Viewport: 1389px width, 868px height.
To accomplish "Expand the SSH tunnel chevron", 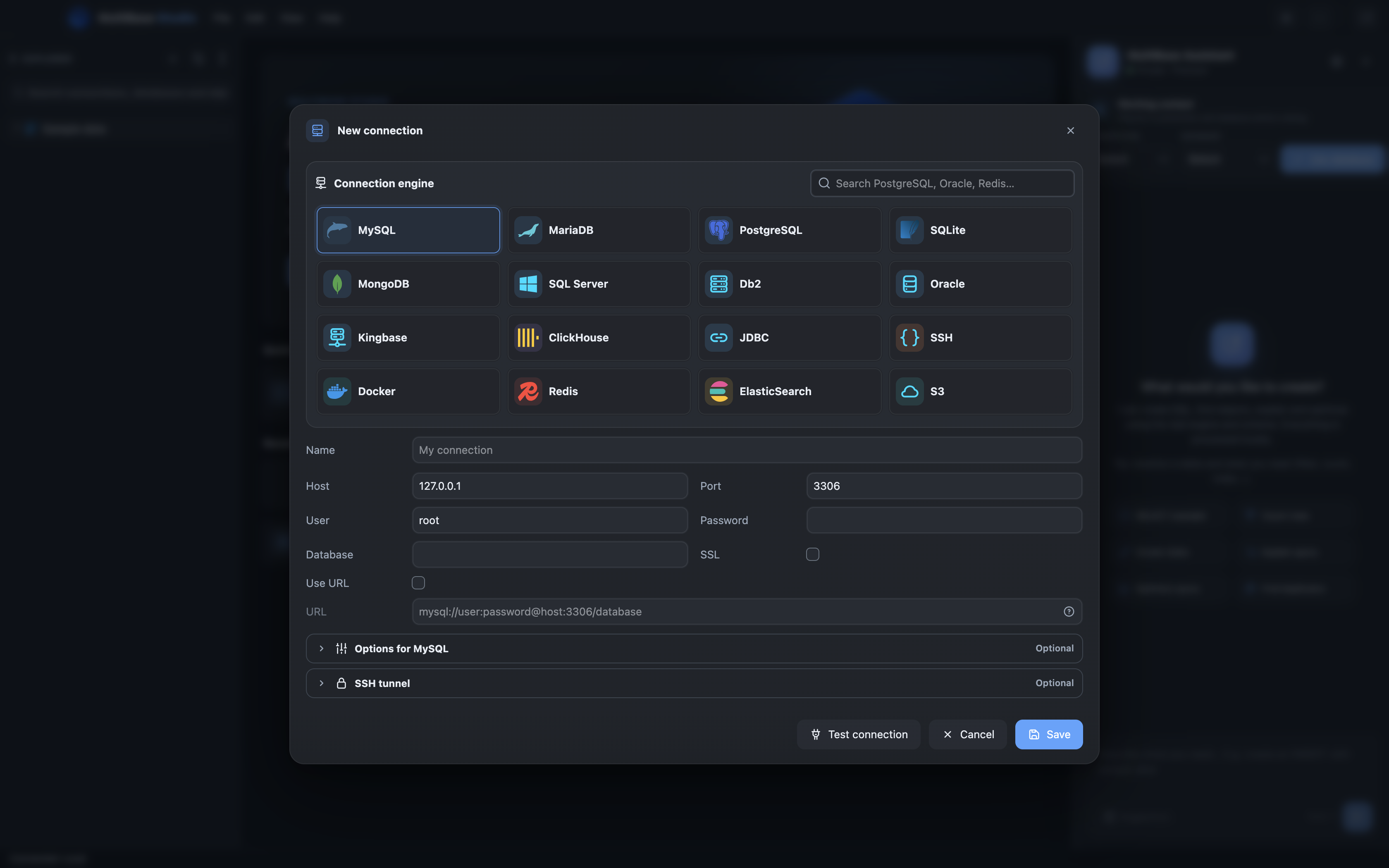I will 322,683.
